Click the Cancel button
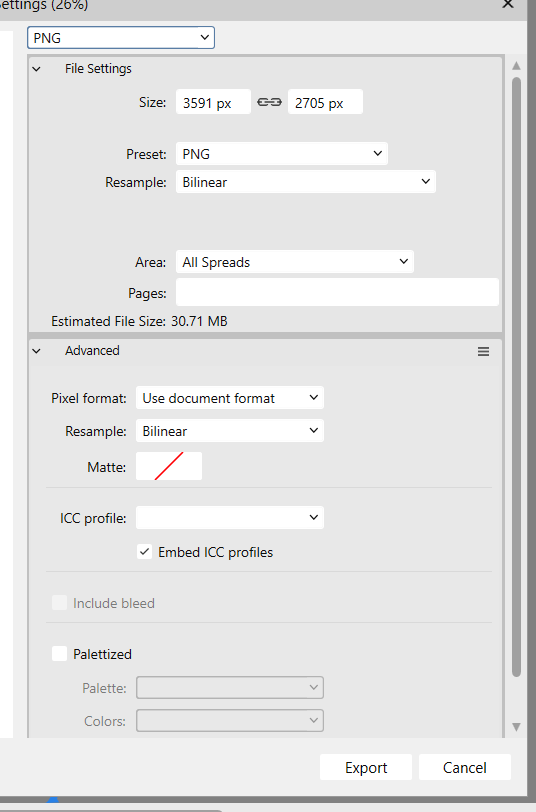The width and height of the screenshot is (536, 812). [465, 767]
